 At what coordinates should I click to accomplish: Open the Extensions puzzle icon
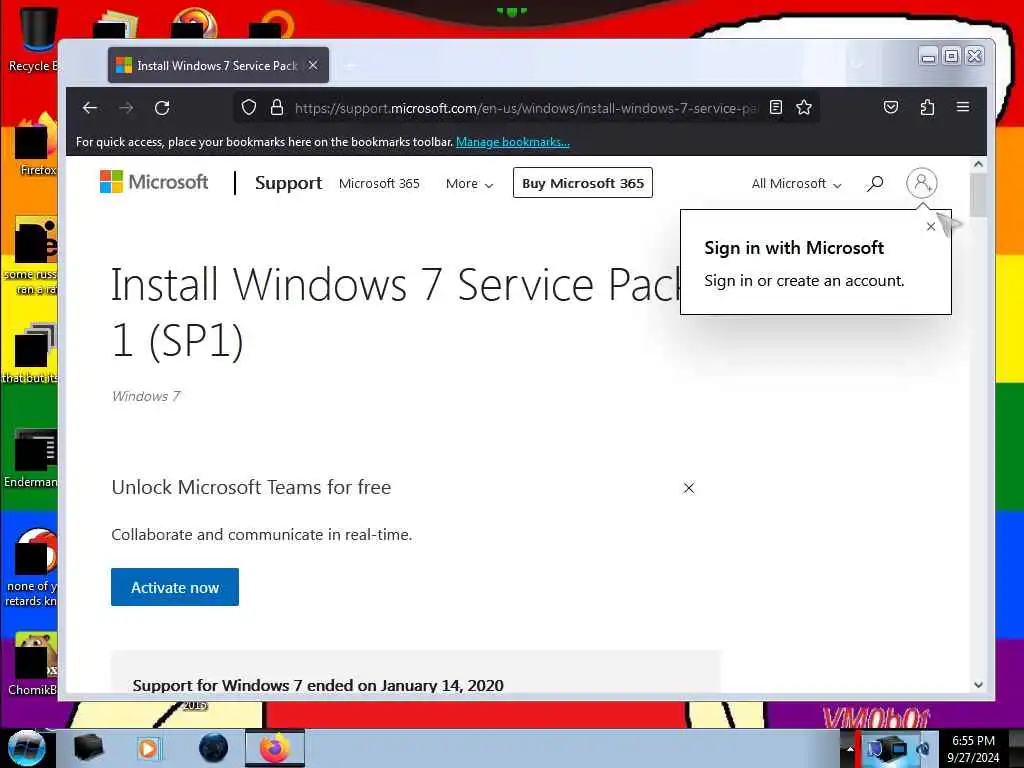(x=927, y=108)
